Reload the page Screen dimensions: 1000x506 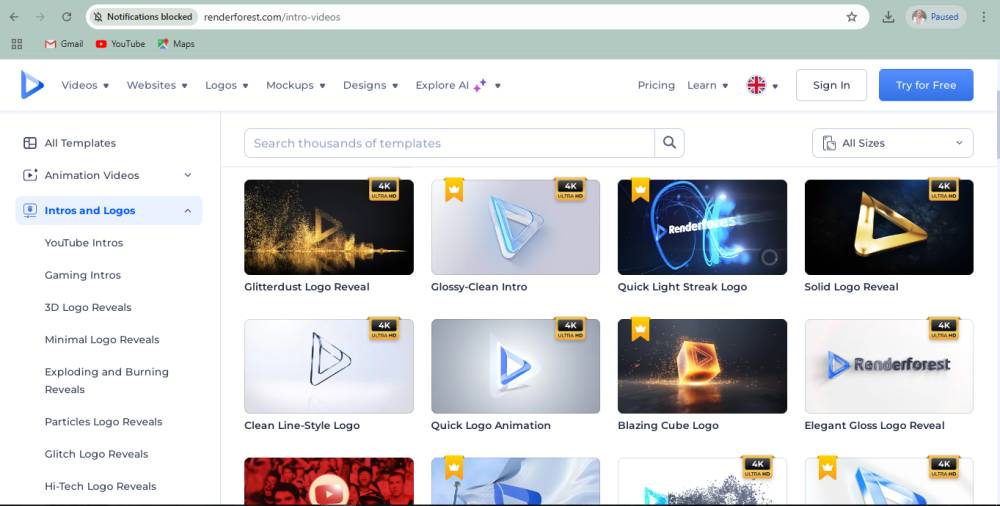(x=66, y=17)
